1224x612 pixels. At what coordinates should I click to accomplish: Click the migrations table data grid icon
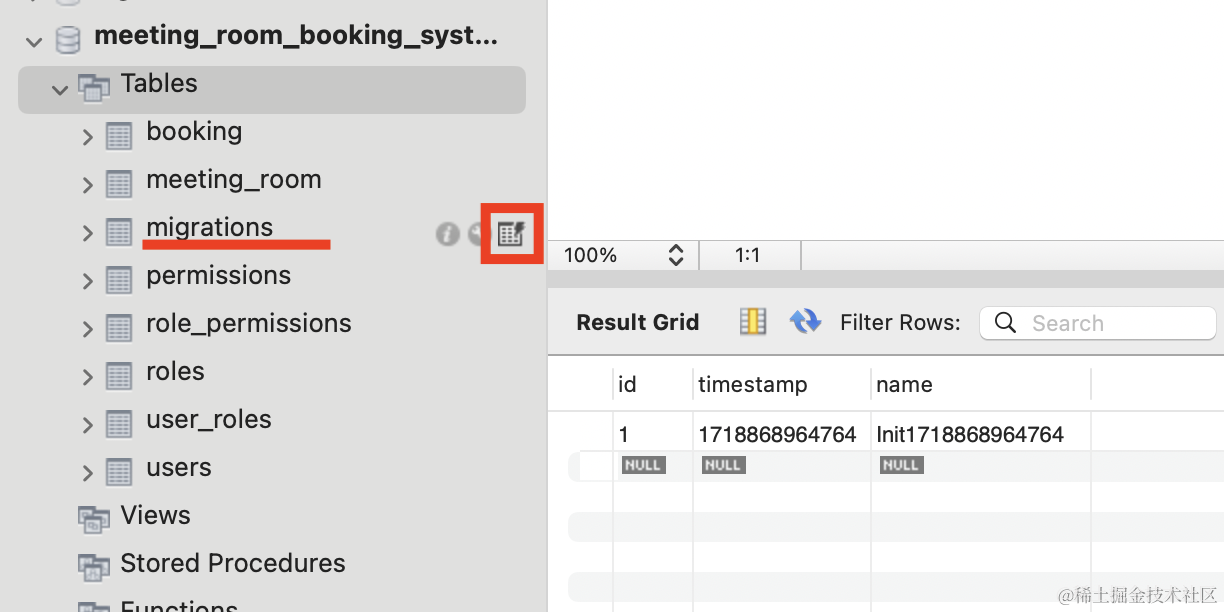tap(511, 234)
